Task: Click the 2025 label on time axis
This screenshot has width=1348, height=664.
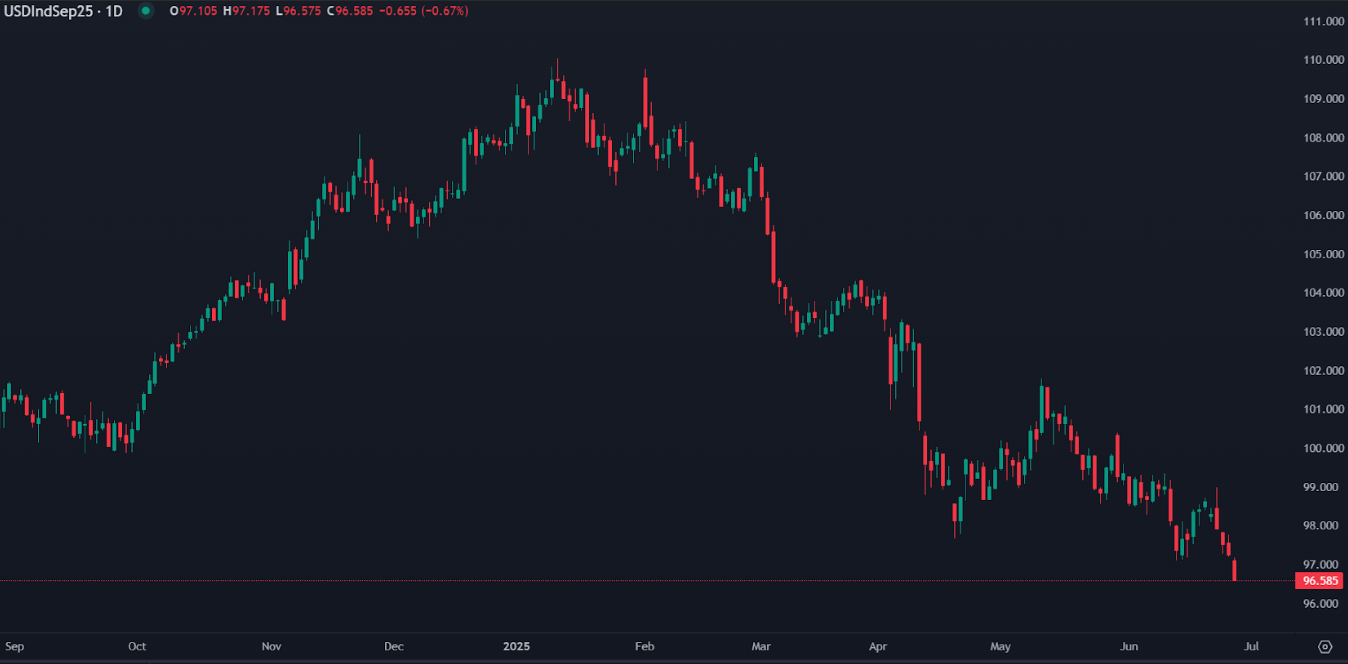Action: pyautogui.click(x=517, y=647)
